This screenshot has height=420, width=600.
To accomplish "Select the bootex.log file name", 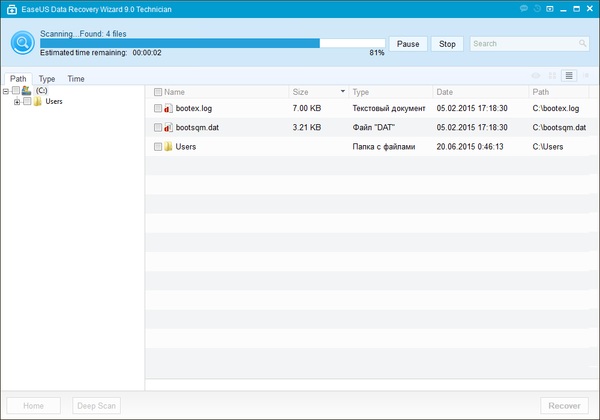I will pyautogui.click(x=194, y=108).
